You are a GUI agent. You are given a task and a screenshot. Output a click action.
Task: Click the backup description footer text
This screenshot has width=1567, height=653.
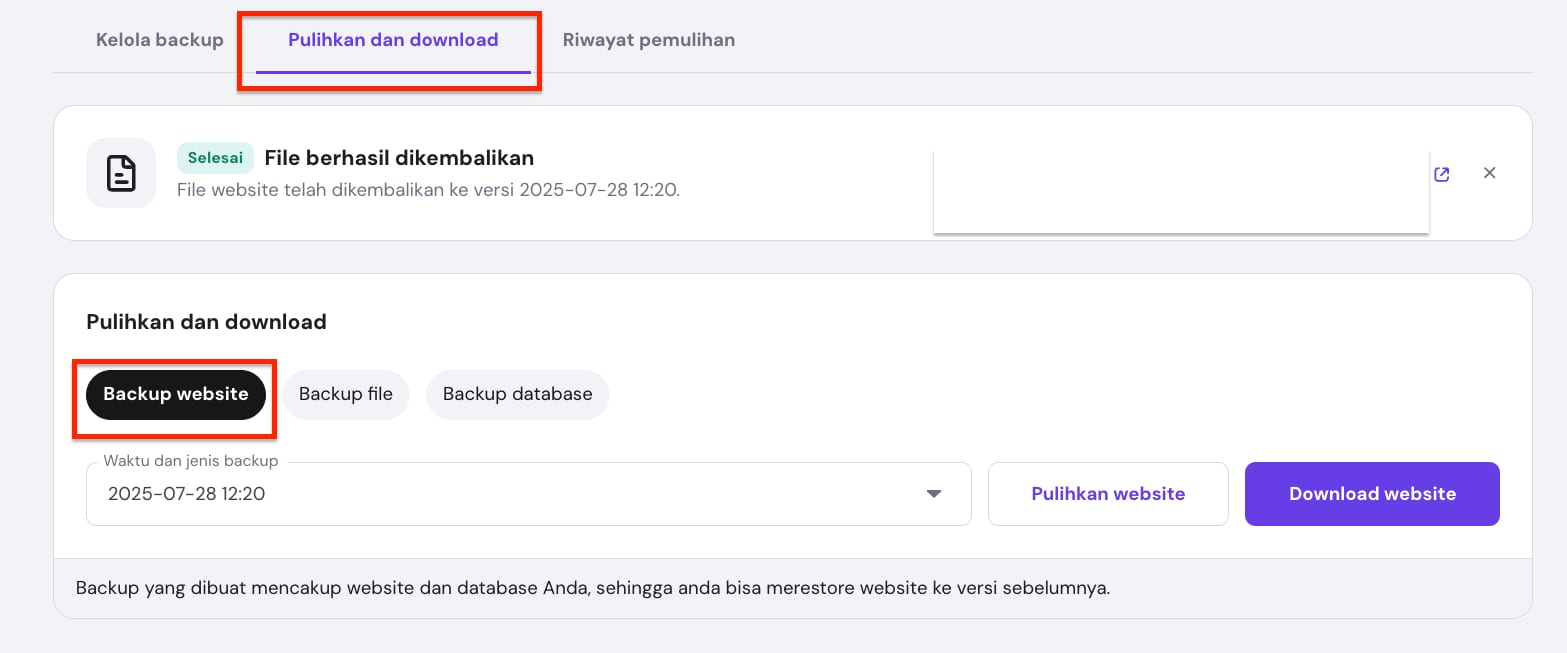click(592, 587)
